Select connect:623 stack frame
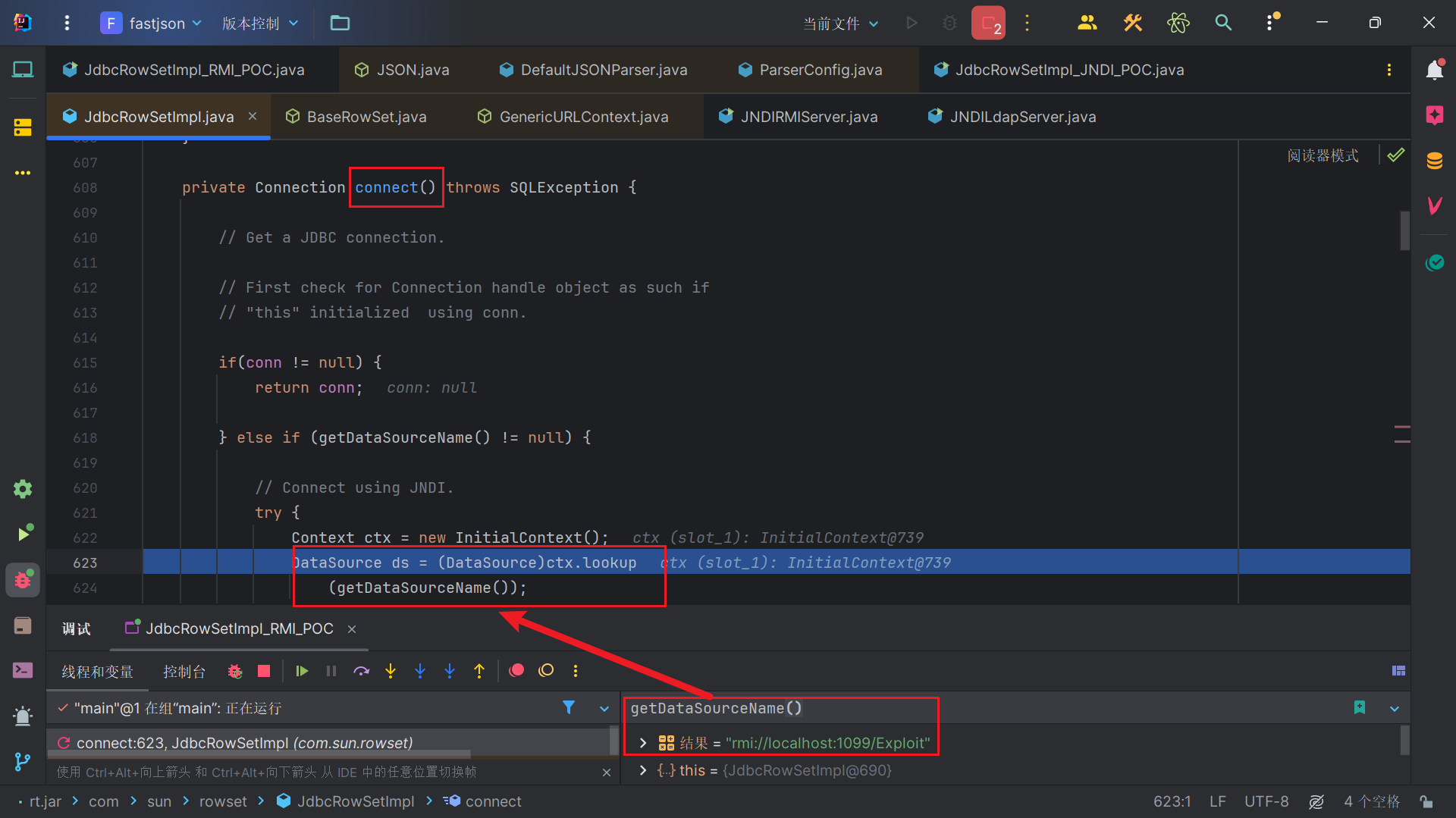1456x818 pixels. coord(328,743)
